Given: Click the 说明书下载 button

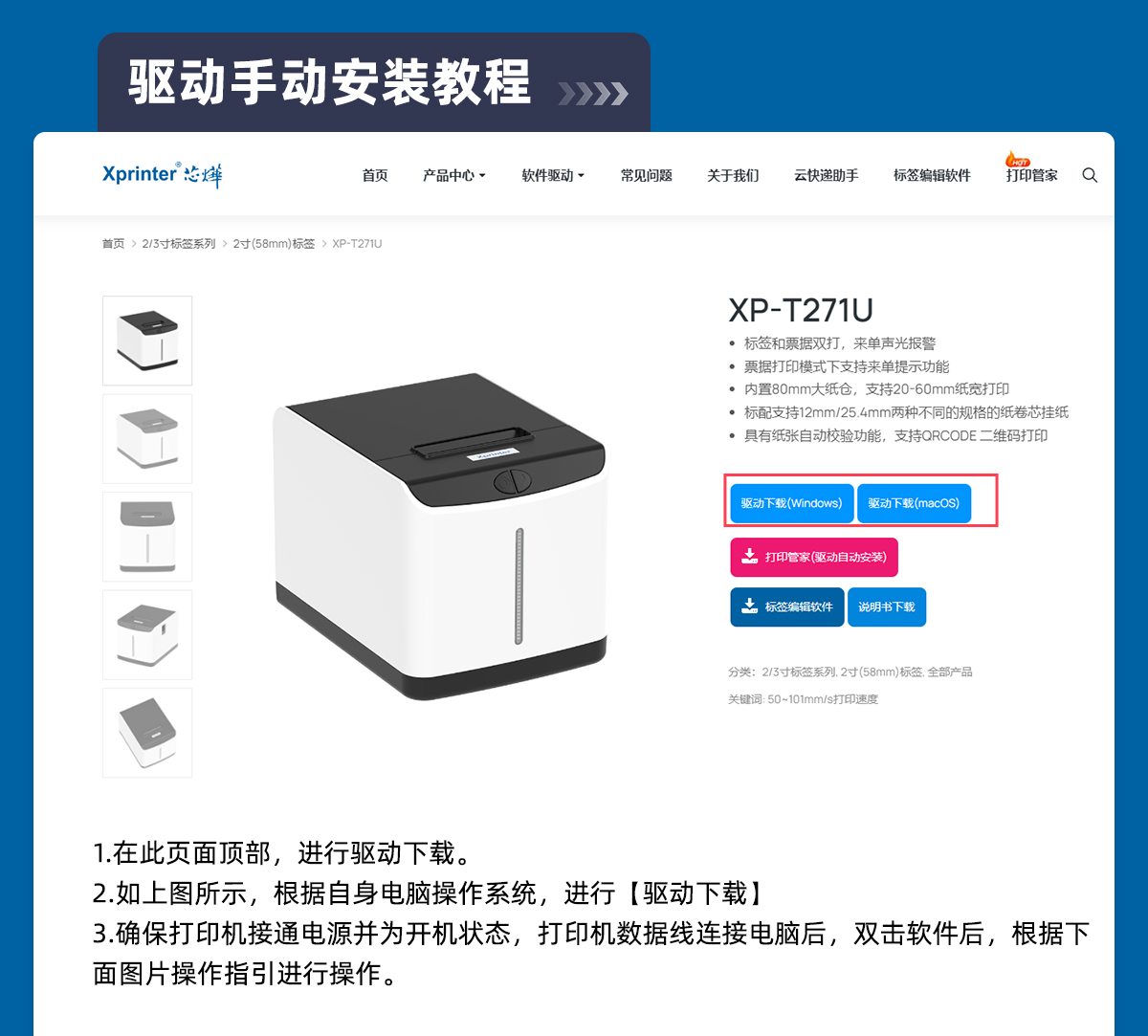Looking at the screenshot, I should pos(887,606).
